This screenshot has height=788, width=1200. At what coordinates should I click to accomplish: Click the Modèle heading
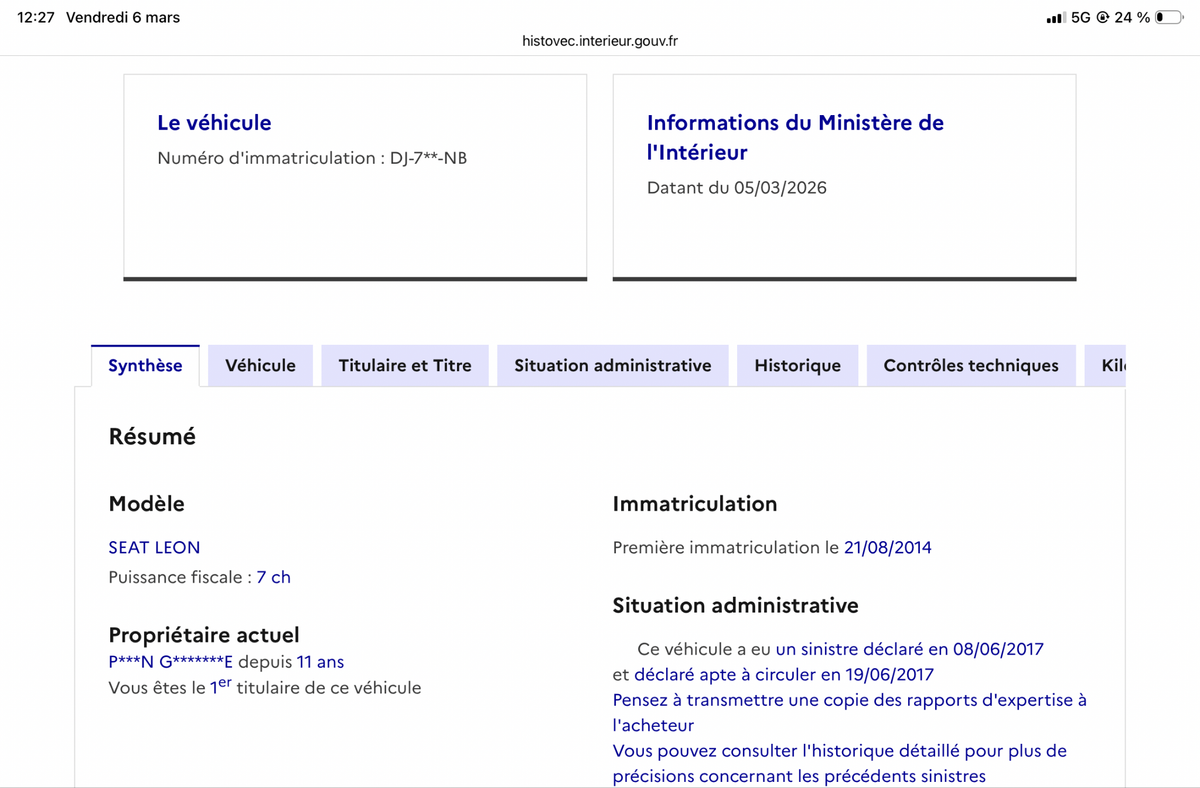146,504
